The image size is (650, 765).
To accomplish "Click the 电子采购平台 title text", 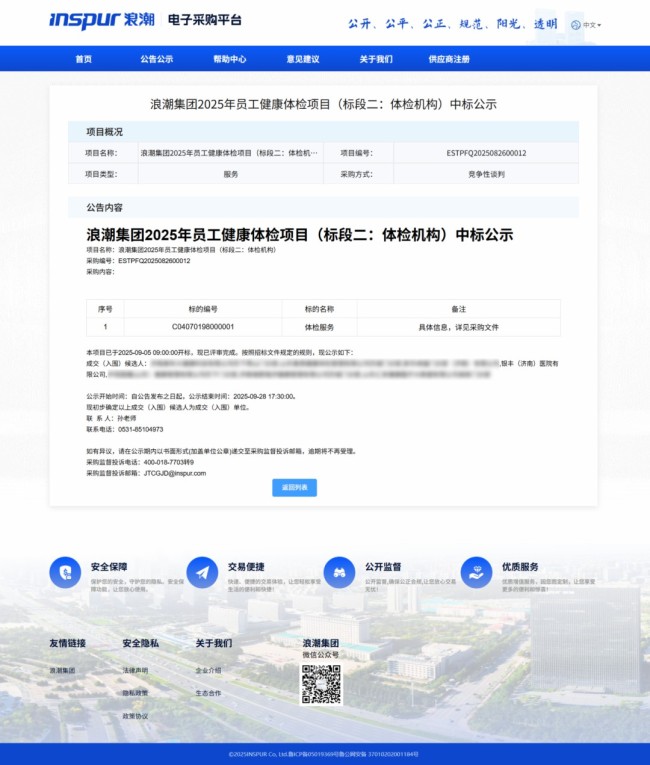I will pyautogui.click(x=205, y=20).
